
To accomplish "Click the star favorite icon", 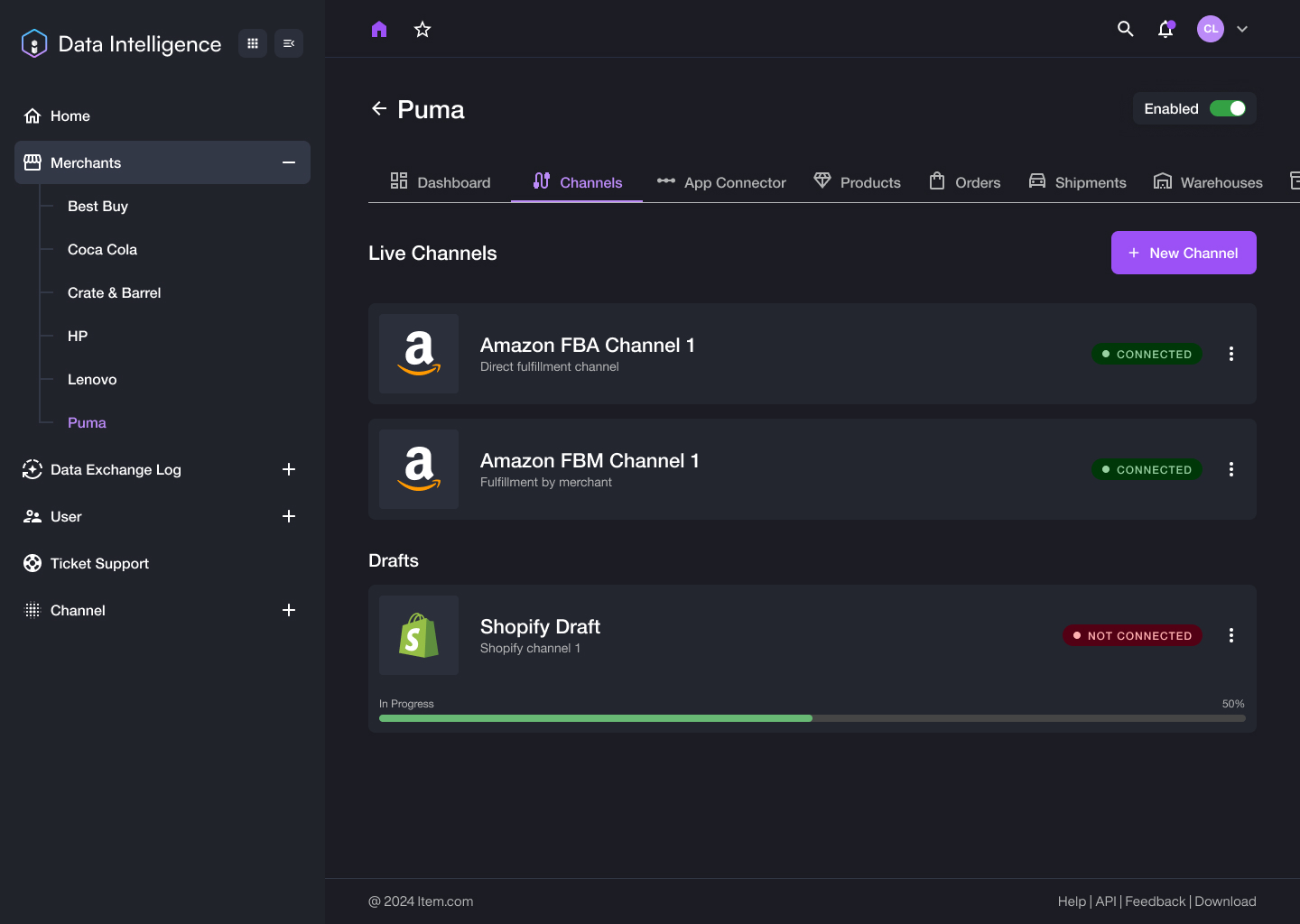I will (x=422, y=29).
